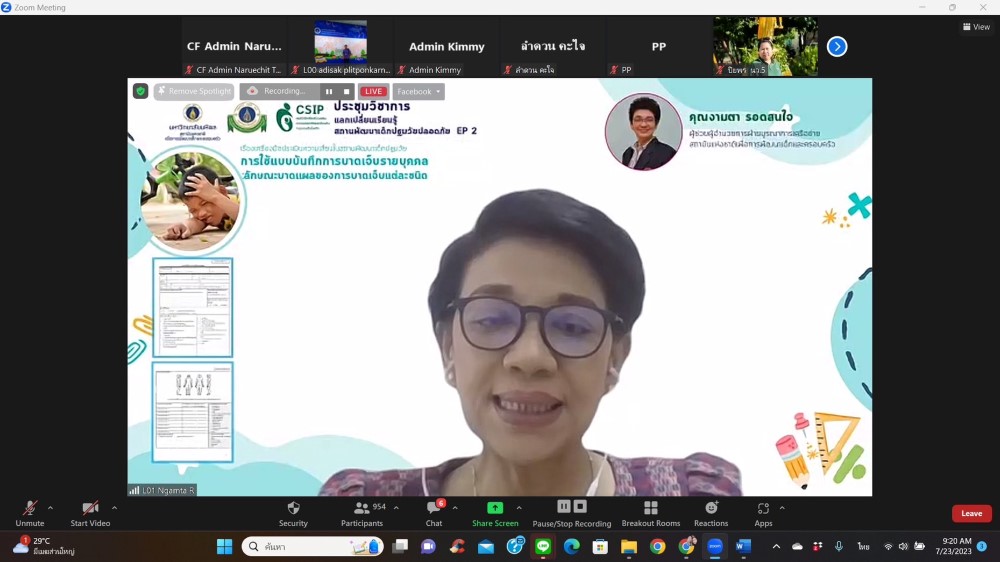The image size is (1000, 562).
Task: Unmute the microphone
Action: click(x=30, y=513)
